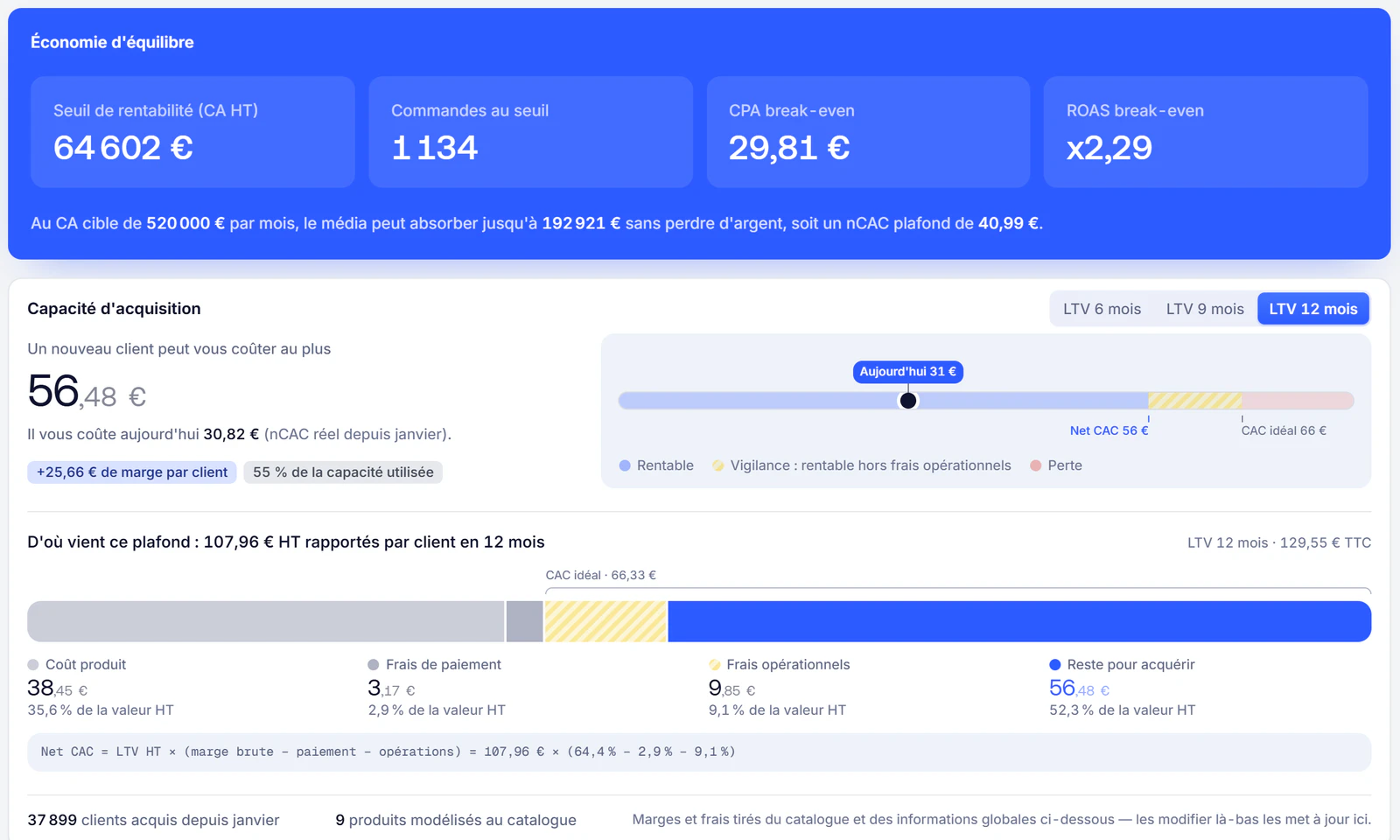Click the yellow Vigilance legend dot
The width and height of the screenshot is (1400, 840).
(x=718, y=465)
